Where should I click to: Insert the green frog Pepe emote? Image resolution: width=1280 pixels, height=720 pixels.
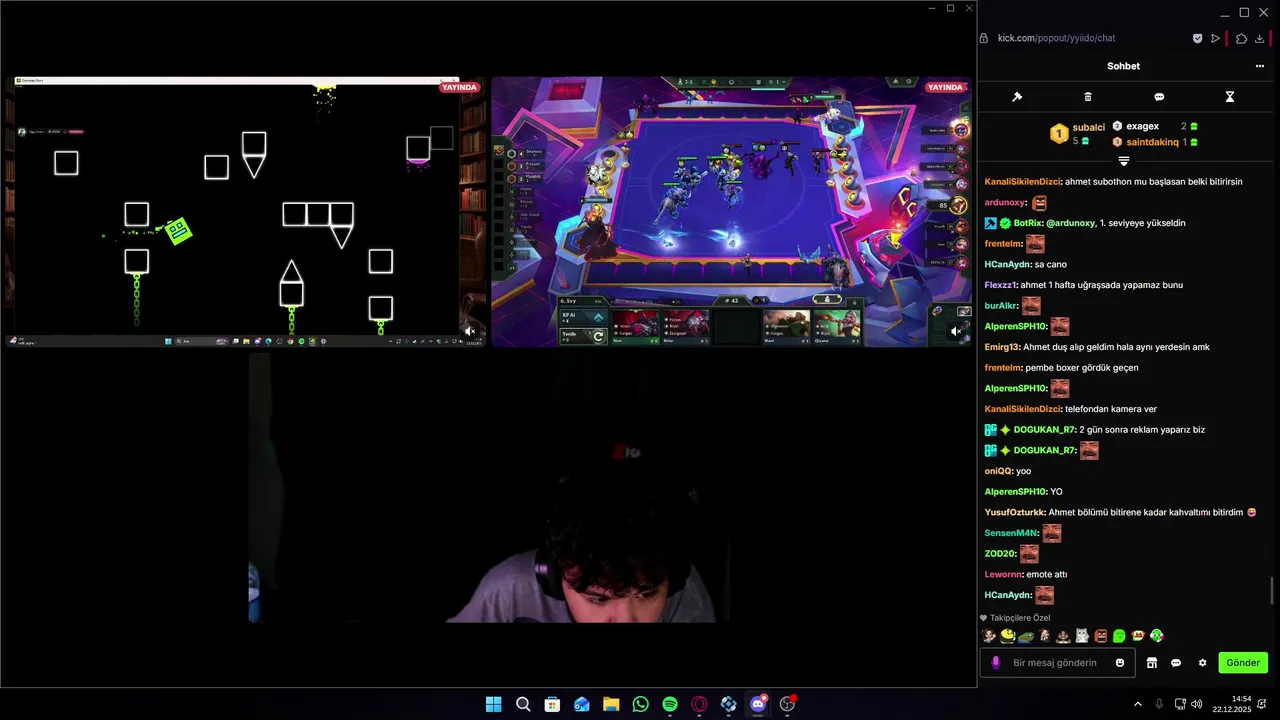point(1027,636)
